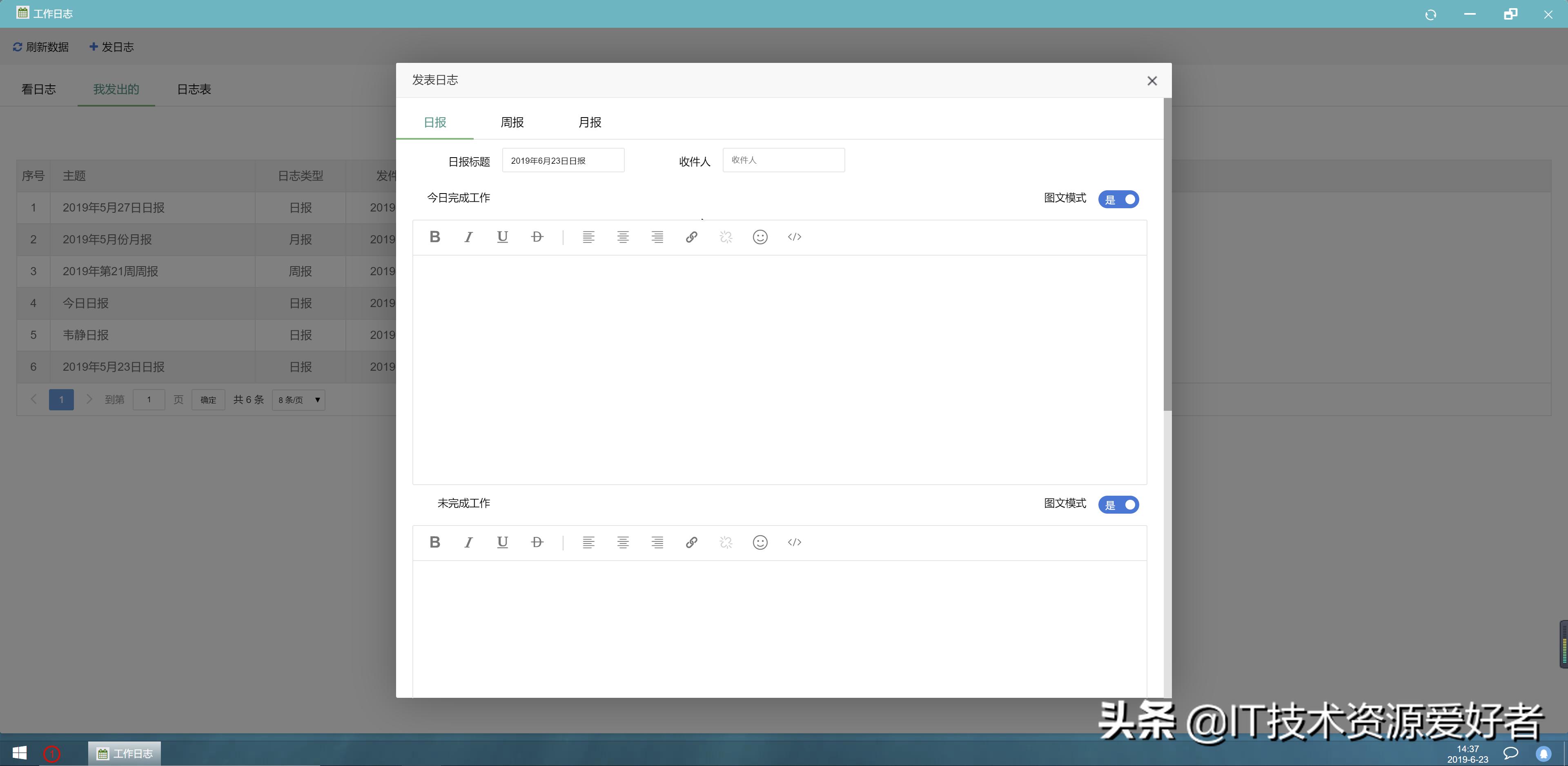
Task: Click the 发日志 button
Action: coord(112,47)
